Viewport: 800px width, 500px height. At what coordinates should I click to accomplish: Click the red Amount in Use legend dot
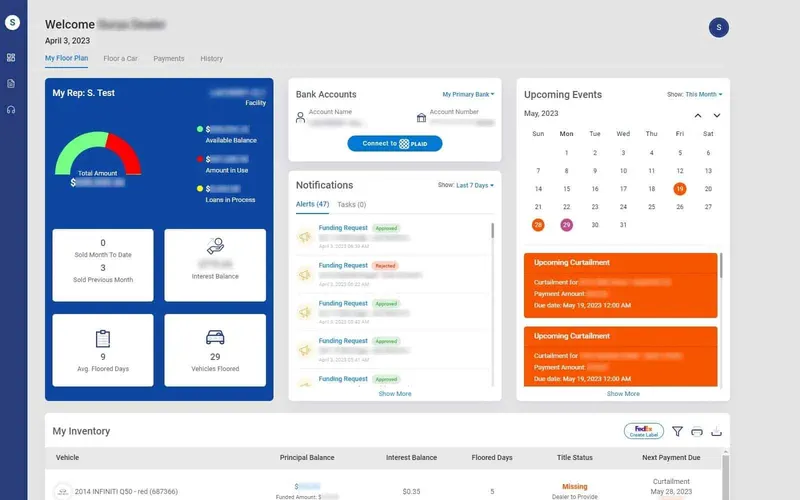(x=200, y=159)
